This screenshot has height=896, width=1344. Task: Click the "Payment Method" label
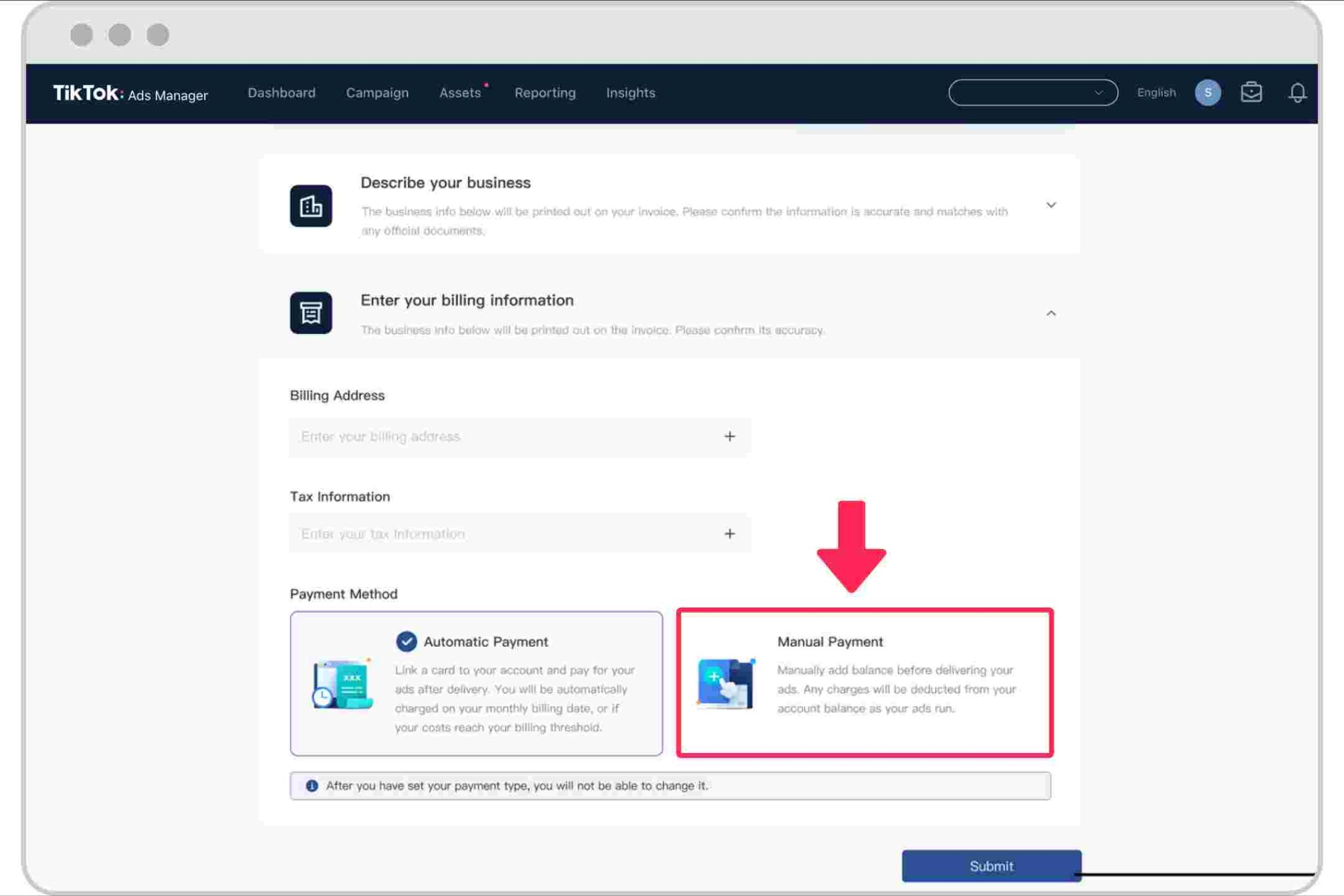[344, 594]
